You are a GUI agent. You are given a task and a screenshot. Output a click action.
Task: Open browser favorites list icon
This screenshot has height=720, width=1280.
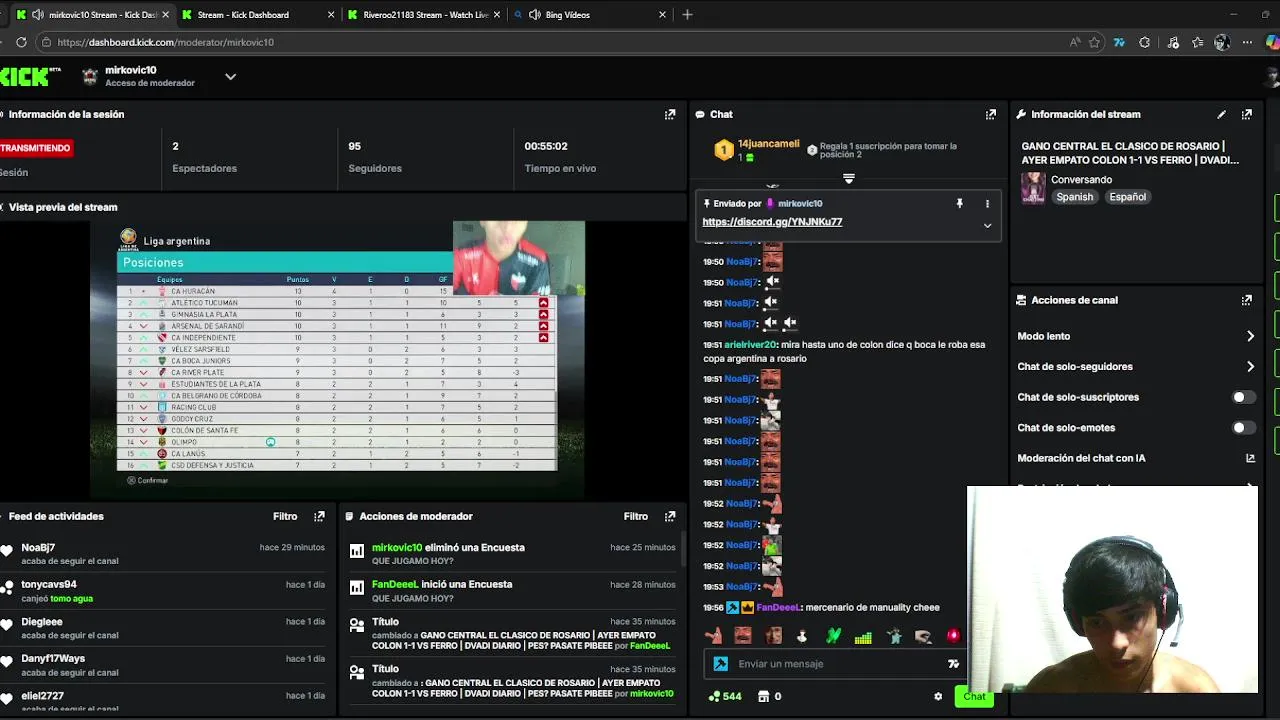pyautogui.click(x=1197, y=42)
